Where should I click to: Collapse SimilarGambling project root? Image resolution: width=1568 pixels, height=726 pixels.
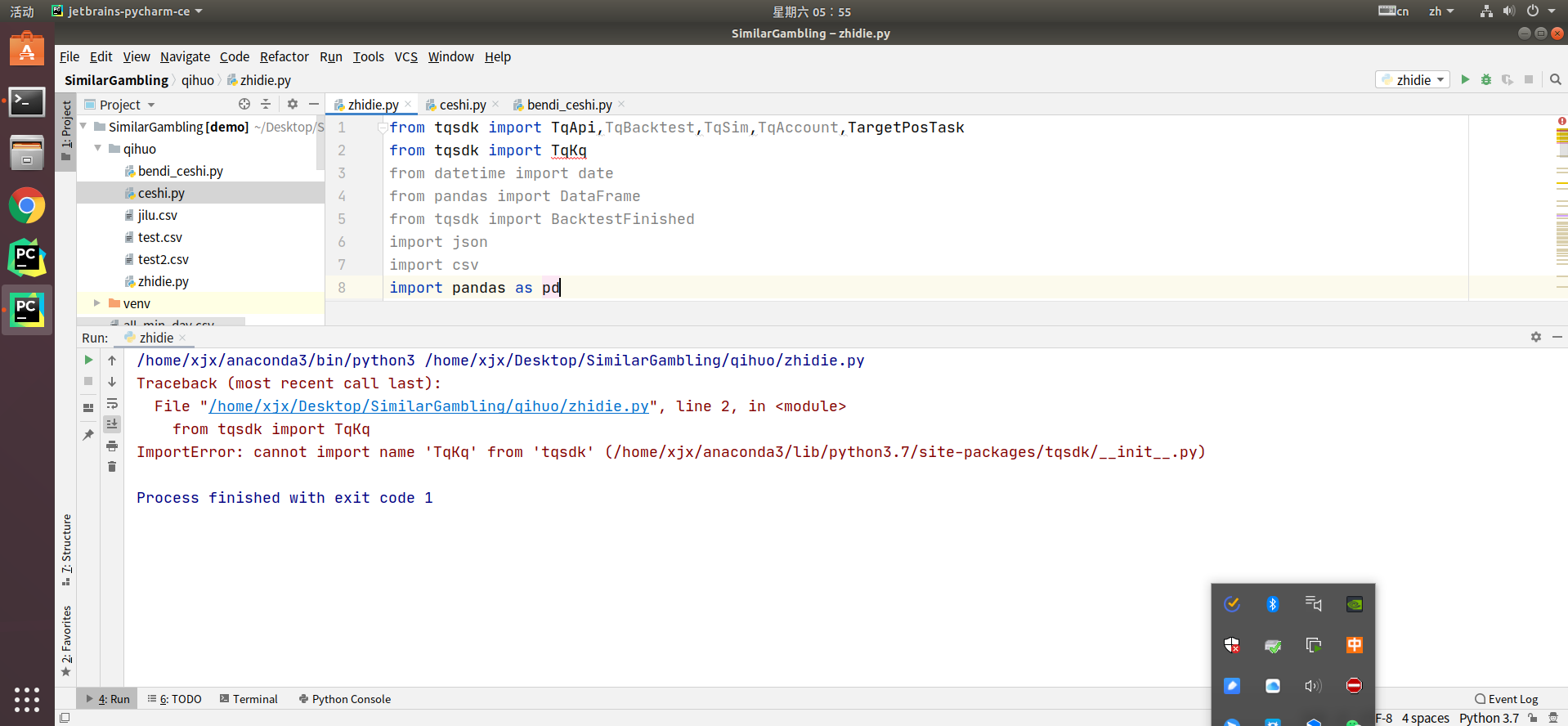pos(83,127)
